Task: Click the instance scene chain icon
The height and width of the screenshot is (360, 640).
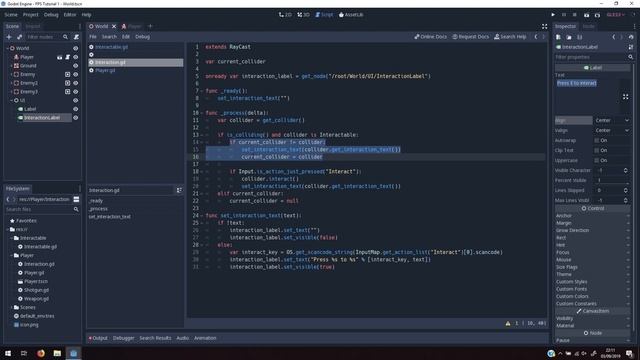Action: [x=19, y=37]
